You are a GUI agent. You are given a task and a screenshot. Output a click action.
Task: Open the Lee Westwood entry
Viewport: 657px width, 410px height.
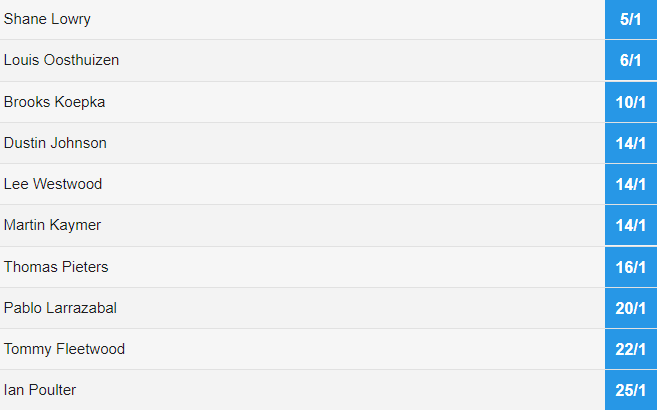click(53, 184)
